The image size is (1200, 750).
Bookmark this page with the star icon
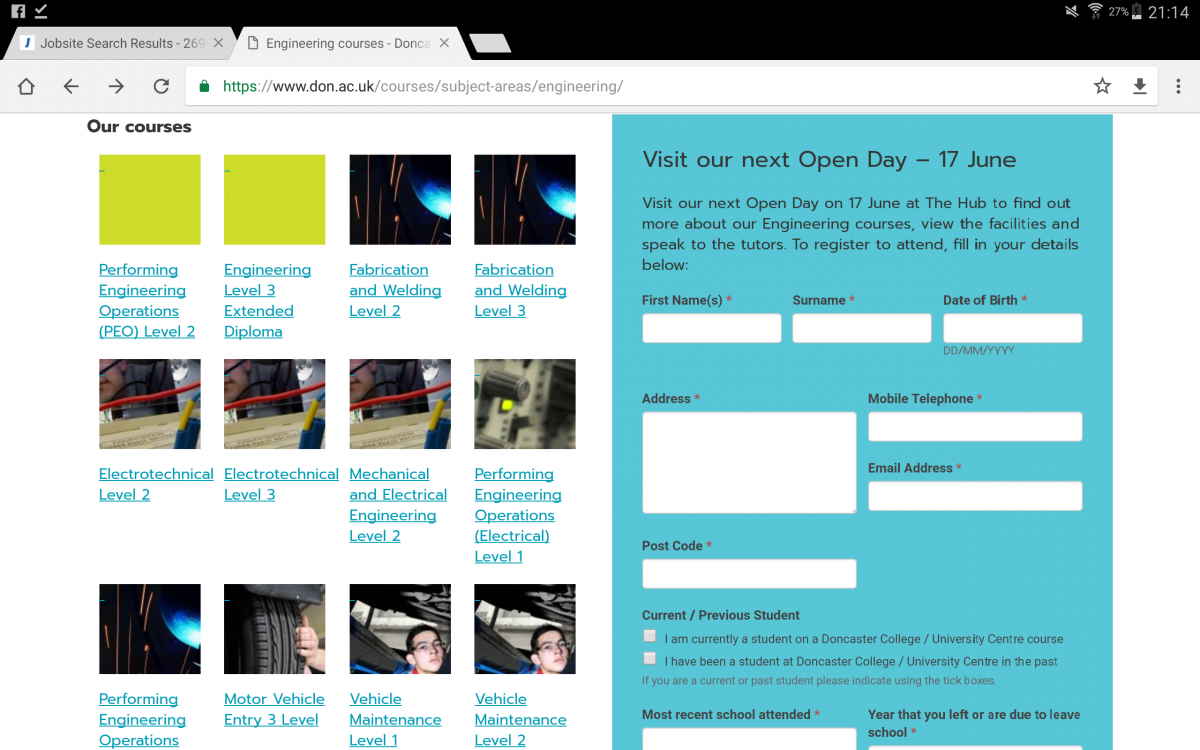click(x=1102, y=87)
